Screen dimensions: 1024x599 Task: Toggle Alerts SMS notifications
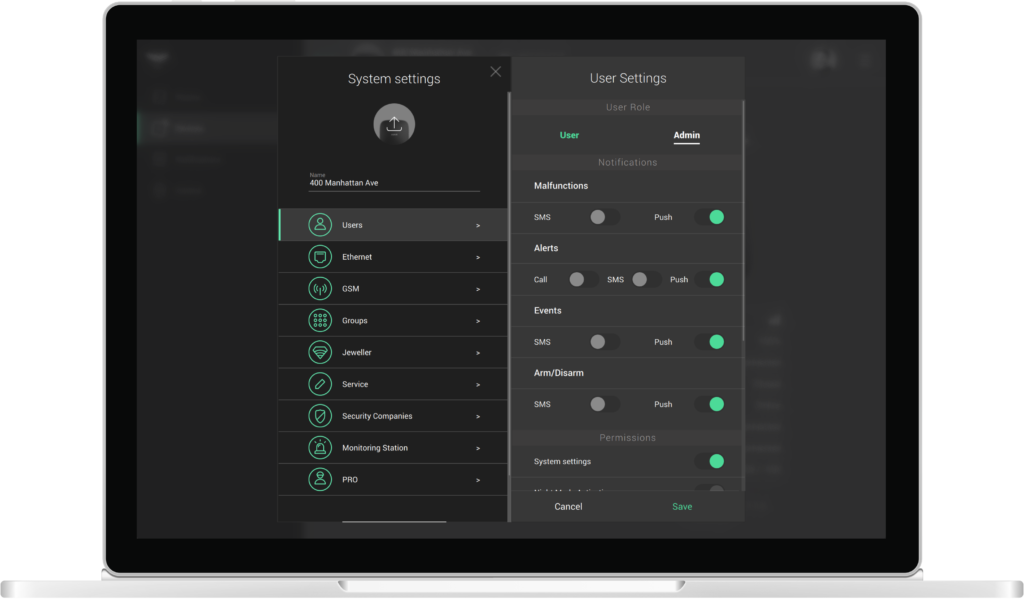[x=646, y=280]
